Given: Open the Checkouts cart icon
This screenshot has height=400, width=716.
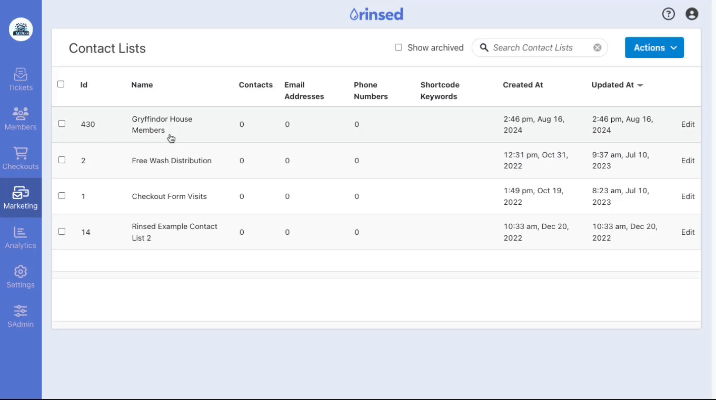Looking at the screenshot, I should [x=20, y=158].
